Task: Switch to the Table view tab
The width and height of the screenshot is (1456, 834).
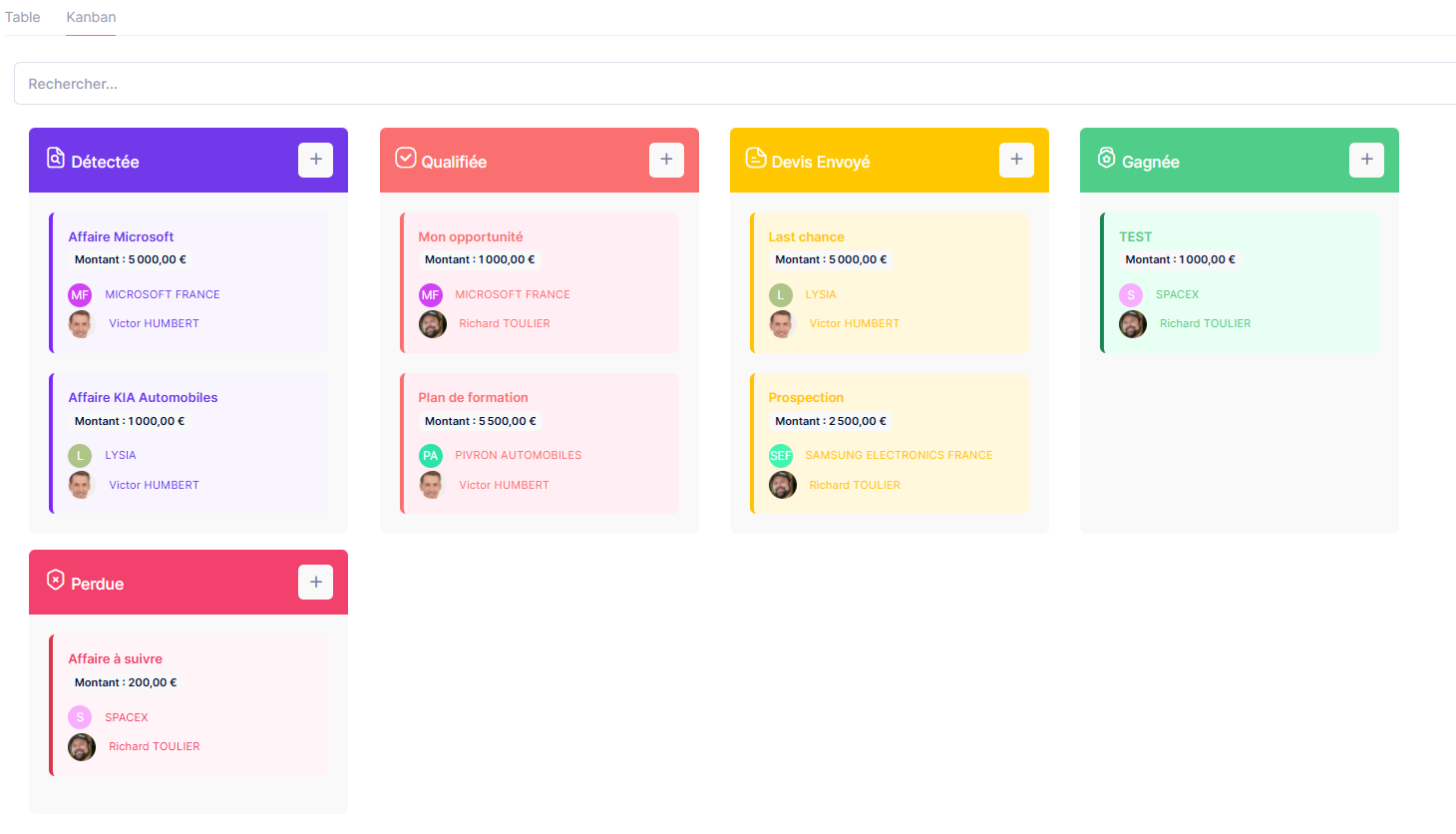Action: click(x=23, y=17)
